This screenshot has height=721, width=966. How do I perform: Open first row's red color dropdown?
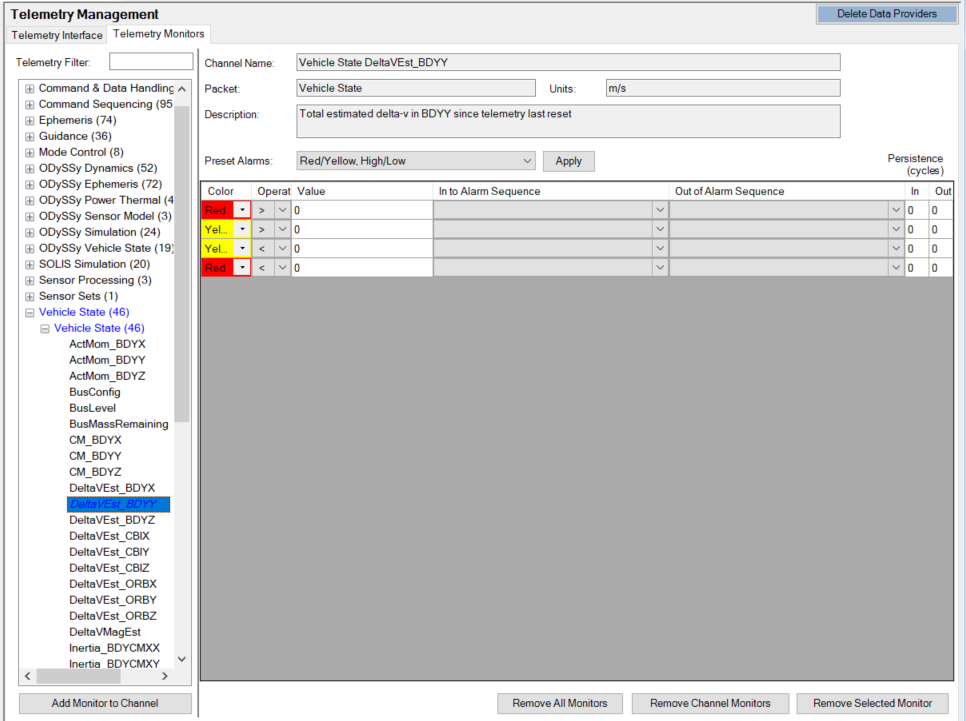click(242, 211)
